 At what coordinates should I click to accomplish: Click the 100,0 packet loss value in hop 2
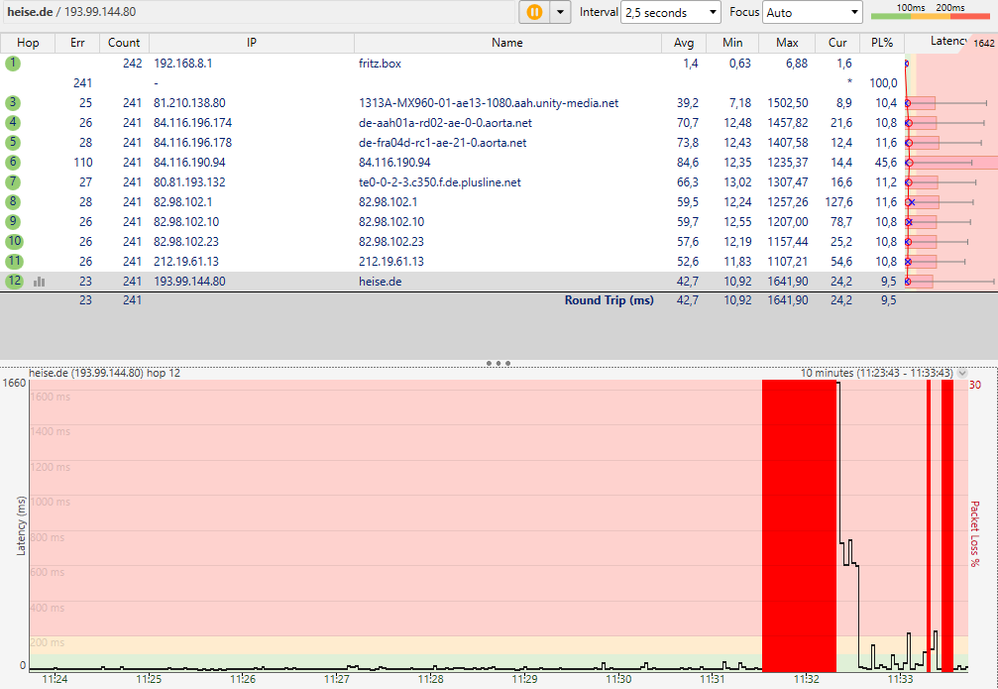(883, 83)
